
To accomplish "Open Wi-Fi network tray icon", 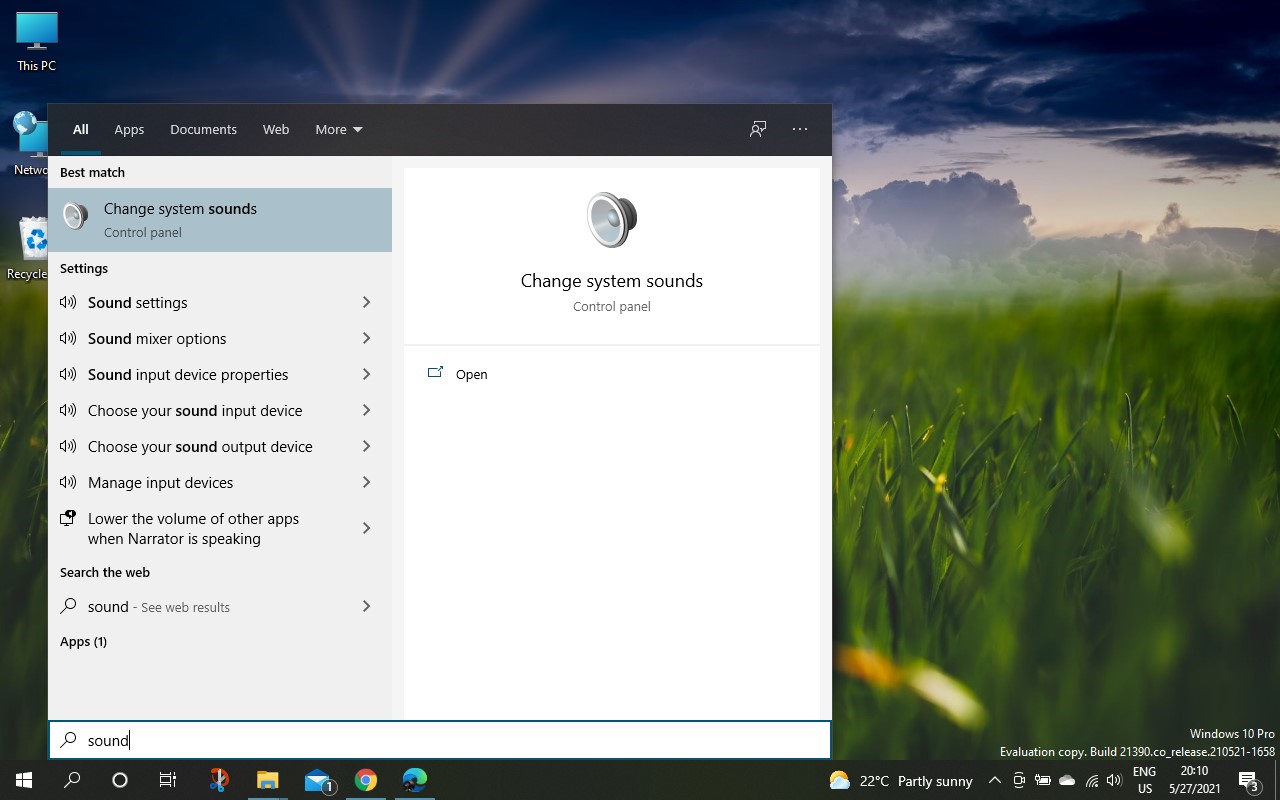I will [x=1091, y=781].
